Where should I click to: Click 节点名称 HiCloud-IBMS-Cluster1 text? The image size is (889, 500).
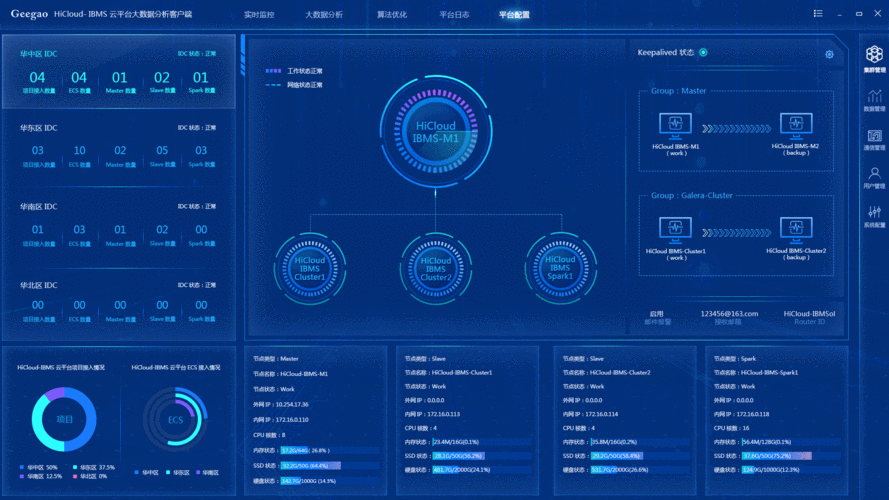(x=448, y=373)
